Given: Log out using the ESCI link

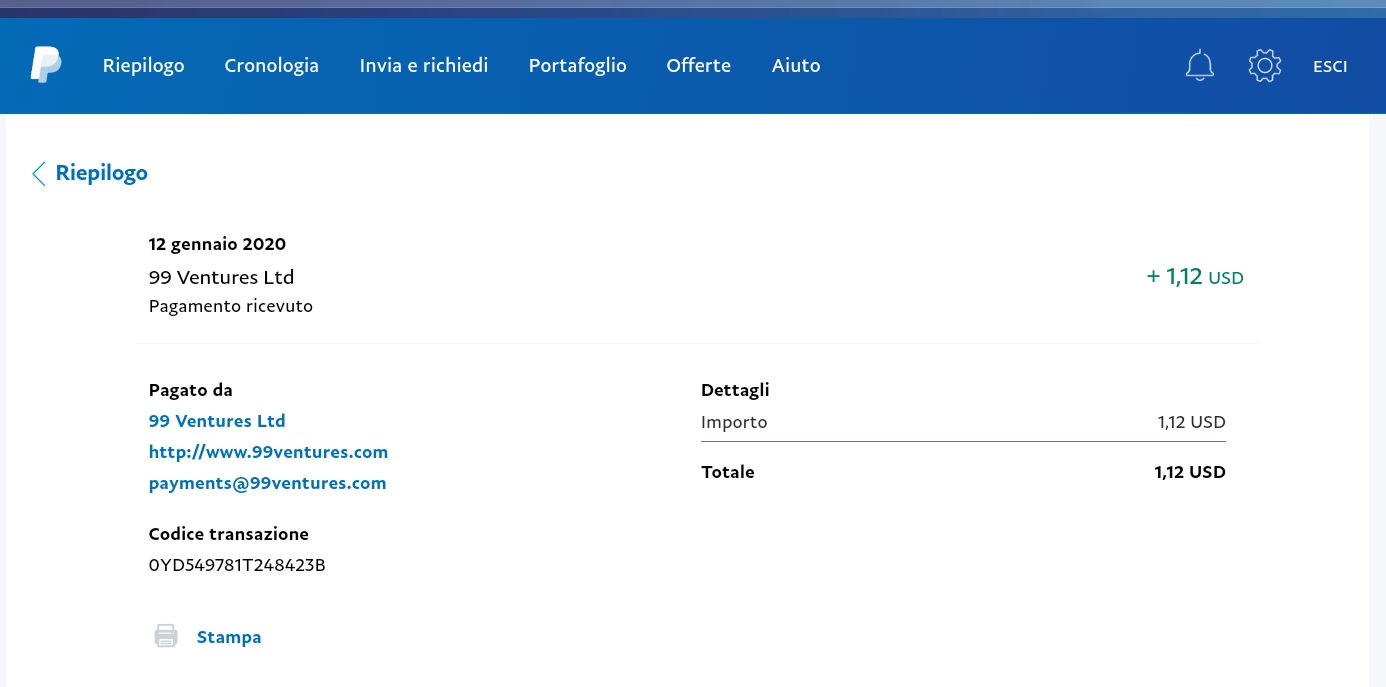Looking at the screenshot, I should (x=1330, y=66).
